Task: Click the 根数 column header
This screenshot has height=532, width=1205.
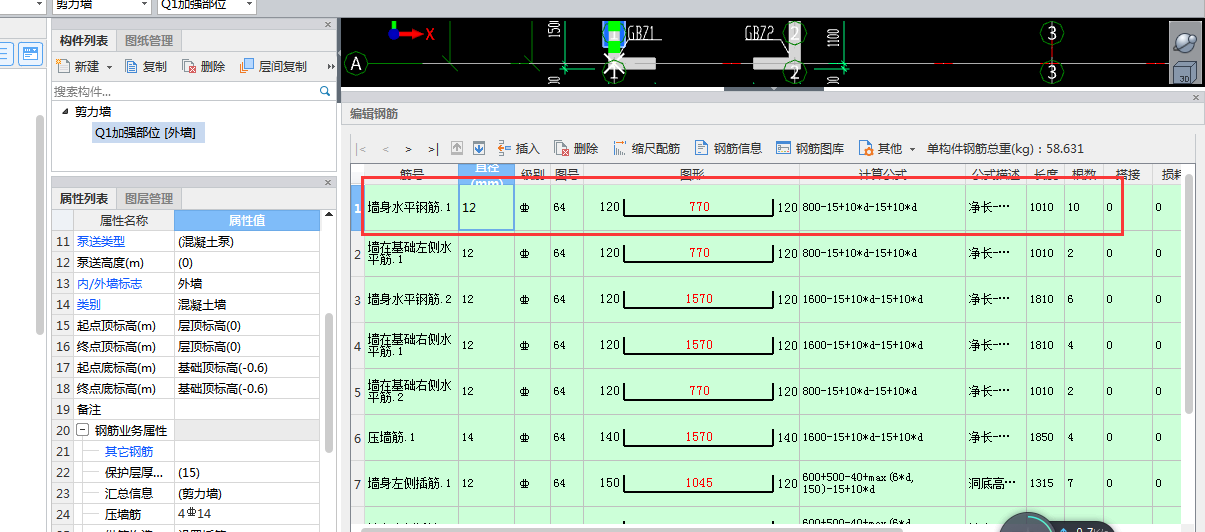Action: coord(1084,174)
